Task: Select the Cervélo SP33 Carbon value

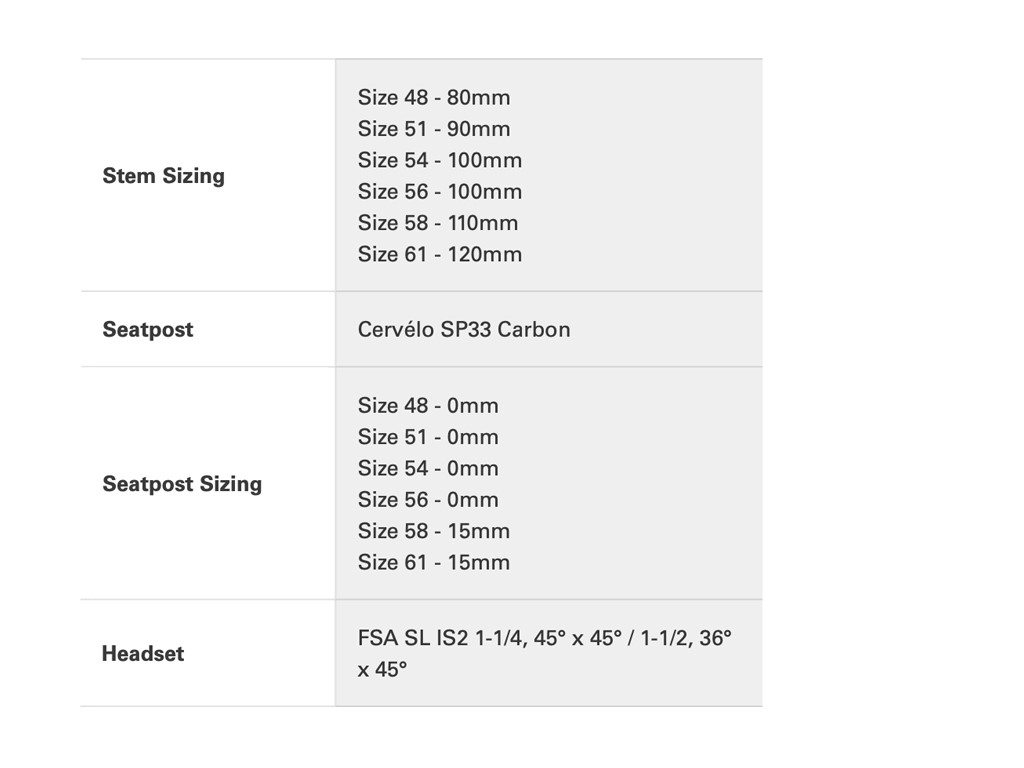Action: (464, 329)
